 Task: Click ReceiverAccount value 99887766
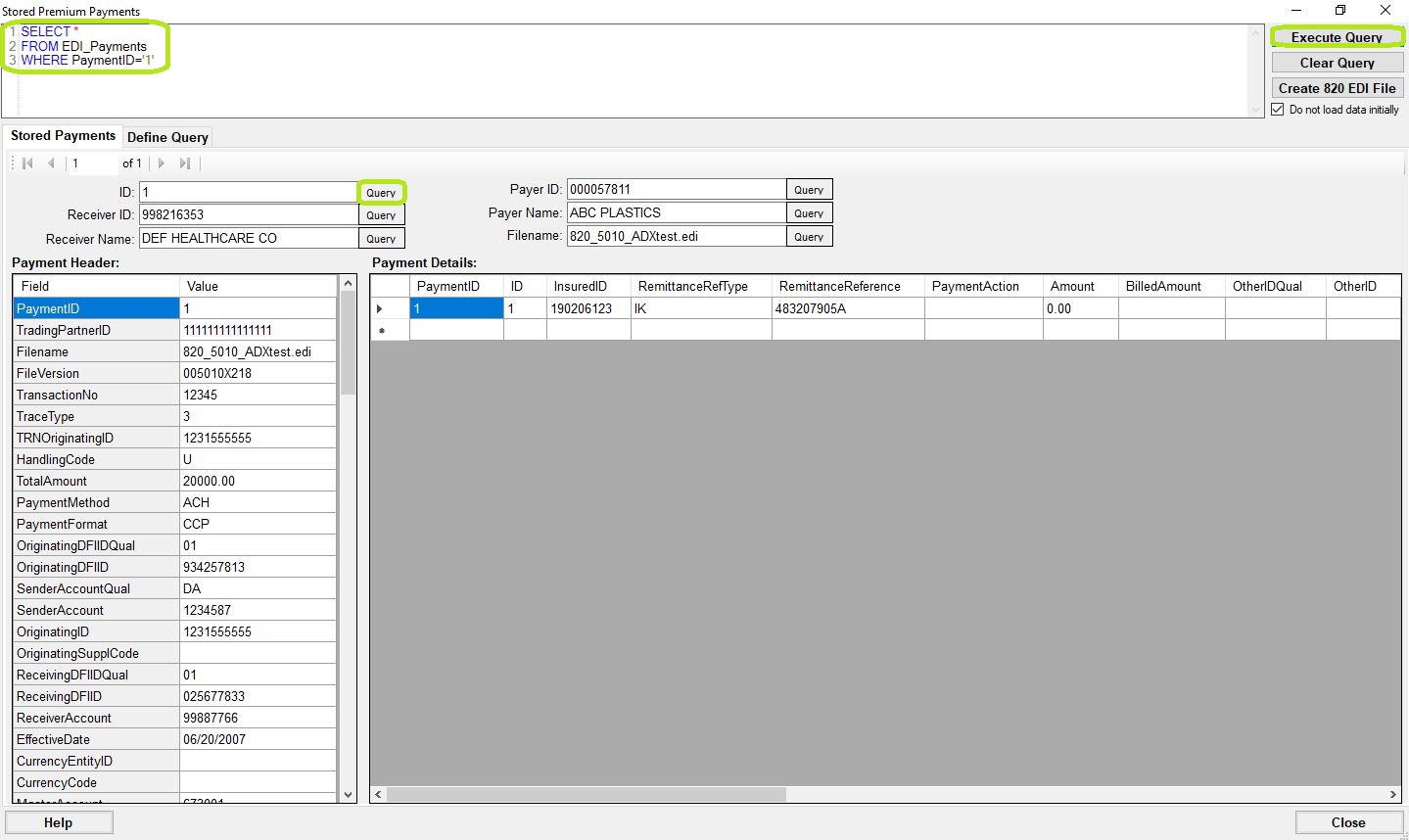coord(258,718)
